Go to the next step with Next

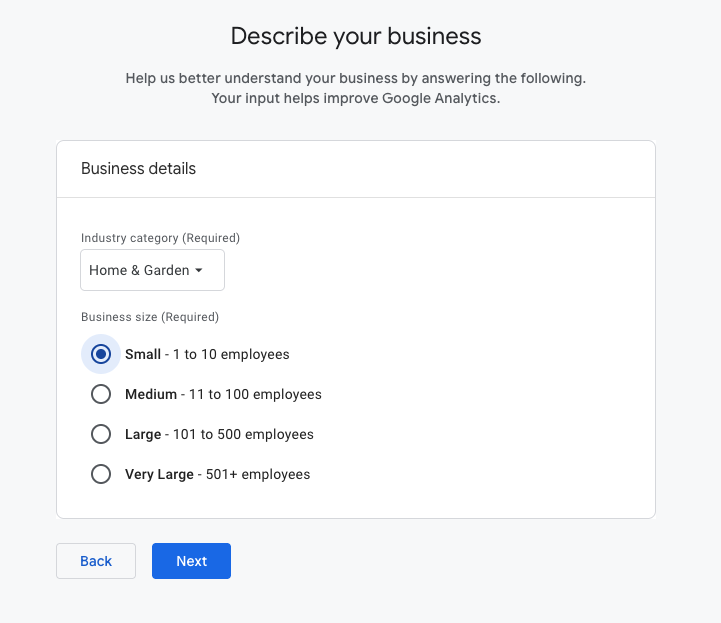pyautogui.click(x=191, y=561)
